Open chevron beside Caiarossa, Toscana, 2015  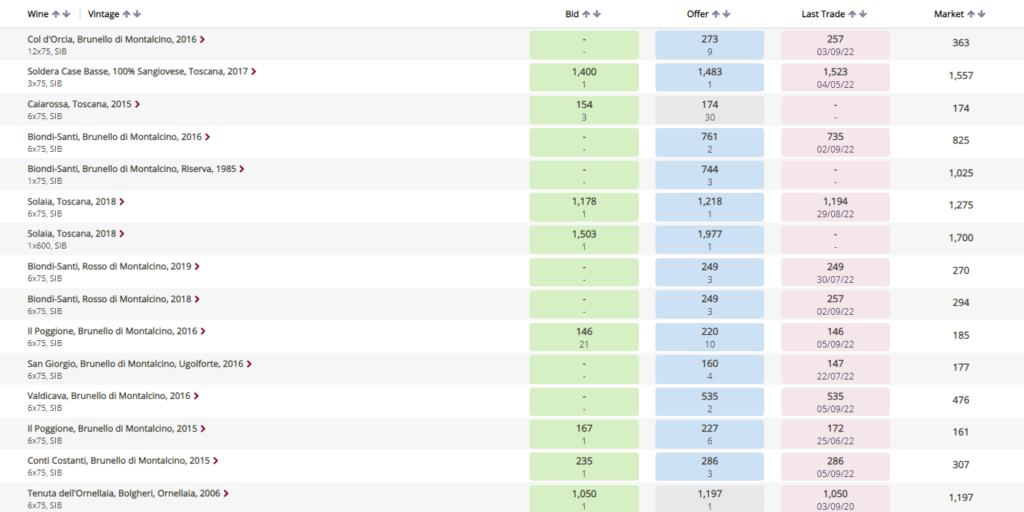click(138, 104)
